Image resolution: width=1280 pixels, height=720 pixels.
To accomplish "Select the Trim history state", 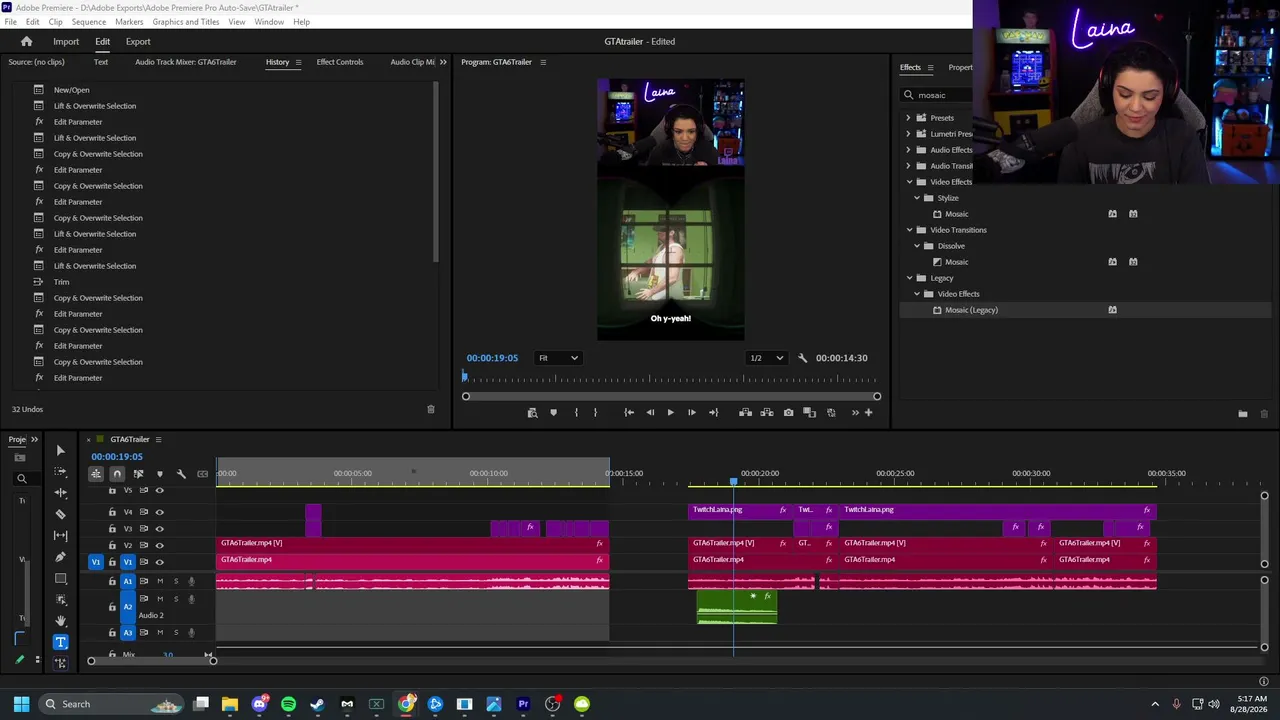I will pos(62,282).
